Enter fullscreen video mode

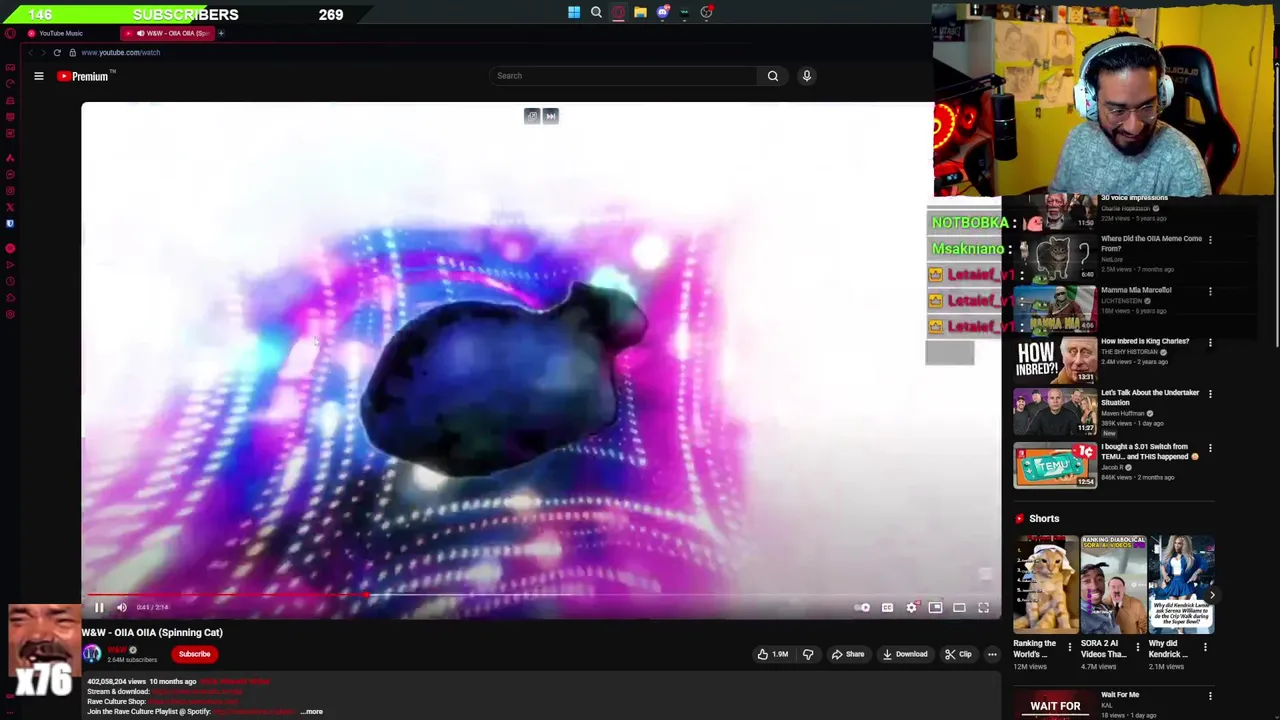click(x=983, y=607)
